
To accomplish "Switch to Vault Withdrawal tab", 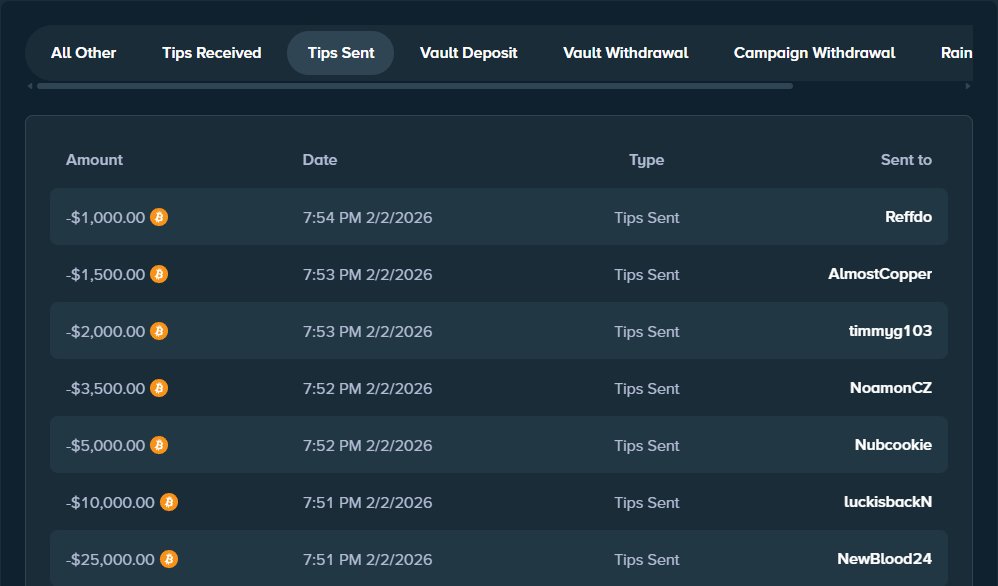I will tap(626, 53).
